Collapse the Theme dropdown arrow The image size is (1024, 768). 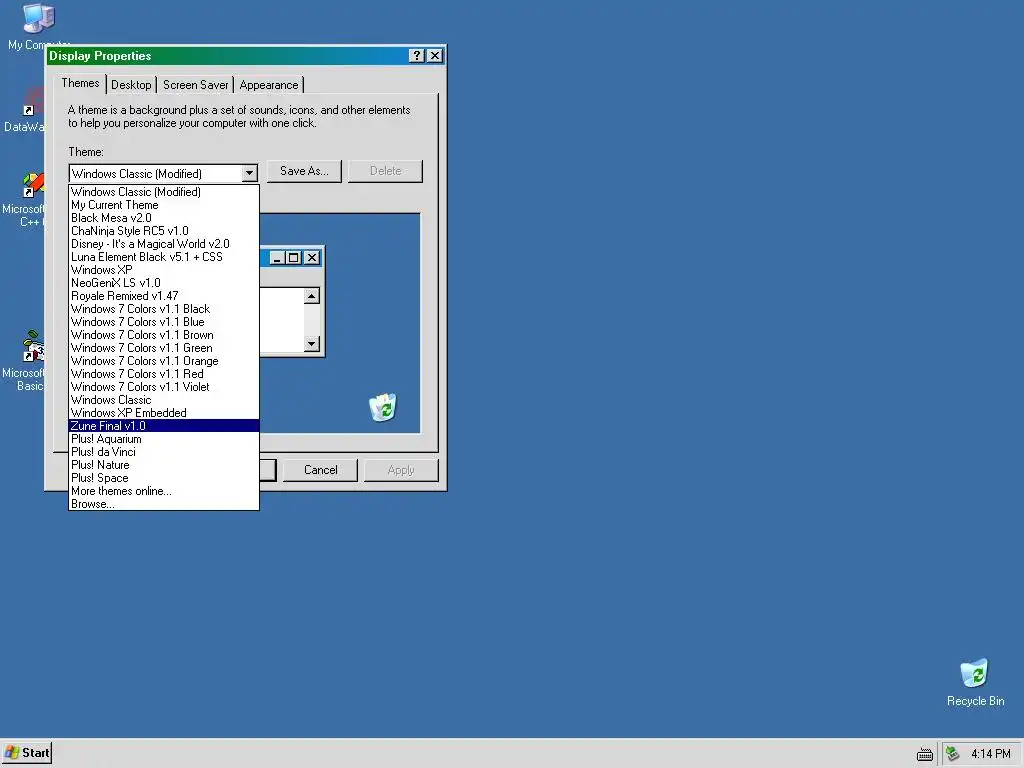pos(249,173)
